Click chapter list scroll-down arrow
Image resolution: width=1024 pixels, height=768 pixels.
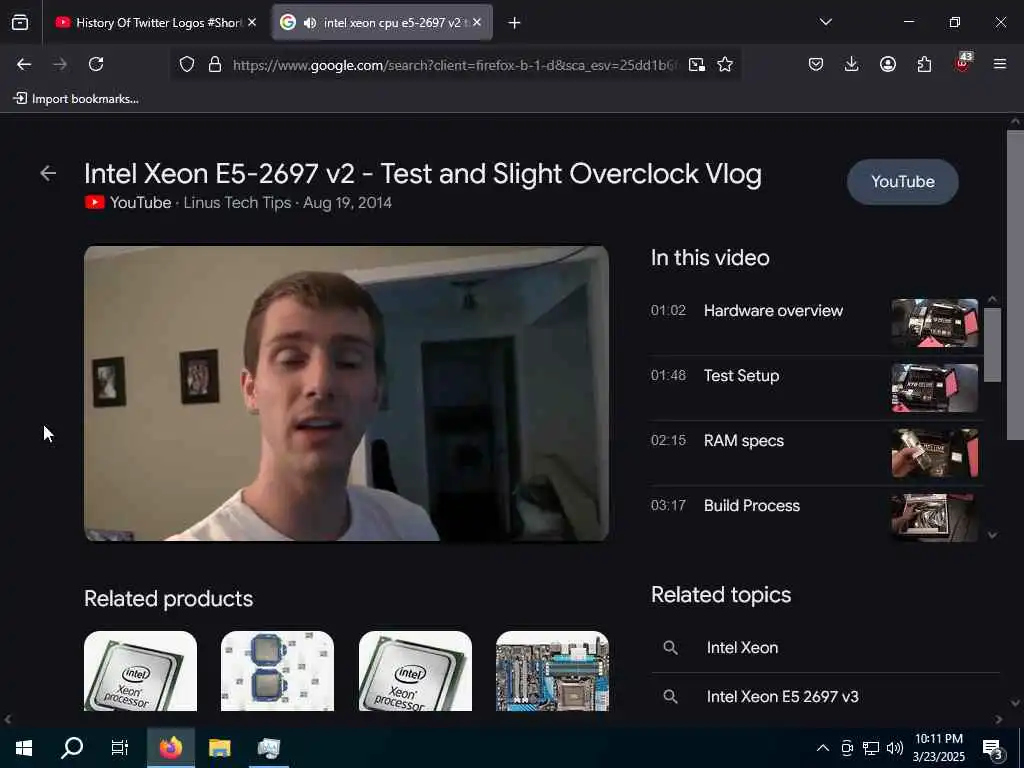pyautogui.click(x=992, y=535)
